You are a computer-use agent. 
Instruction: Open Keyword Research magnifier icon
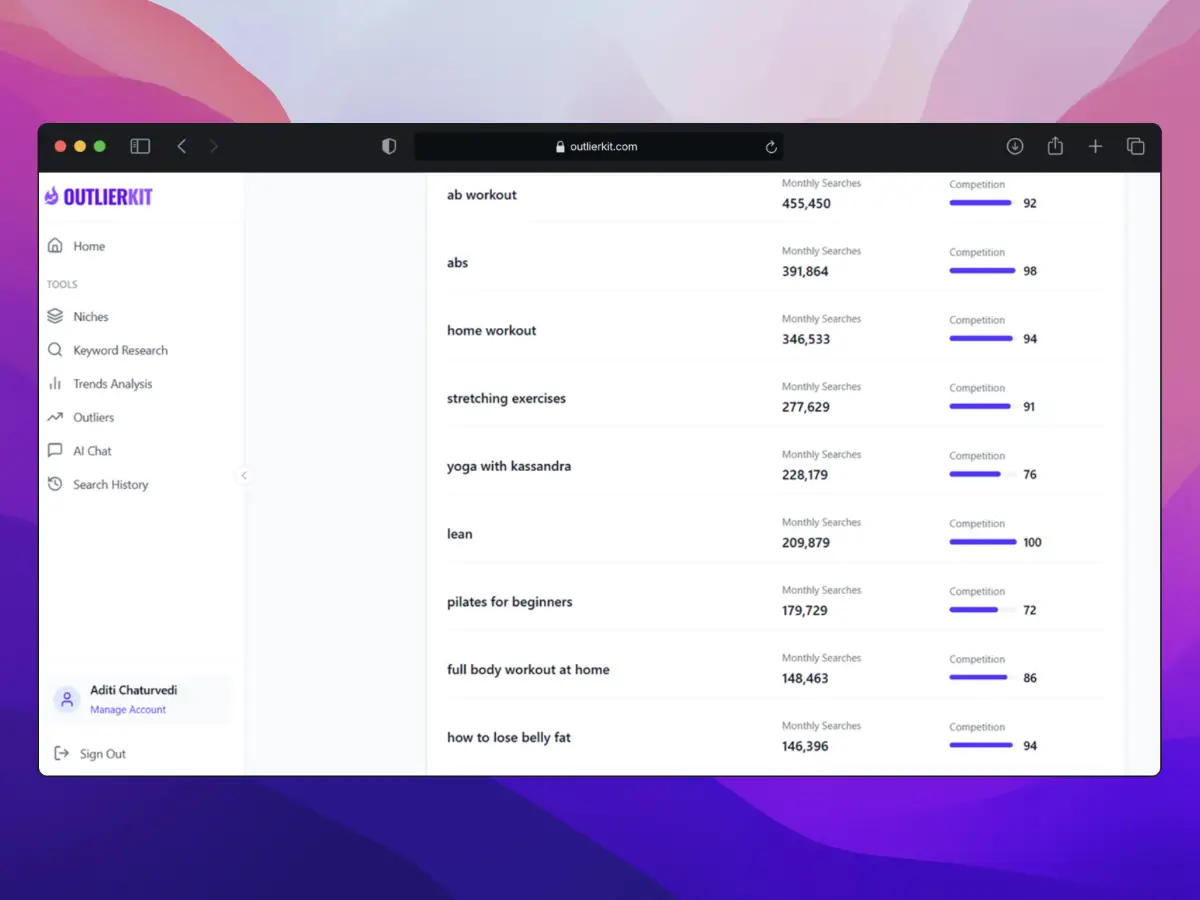click(x=55, y=350)
